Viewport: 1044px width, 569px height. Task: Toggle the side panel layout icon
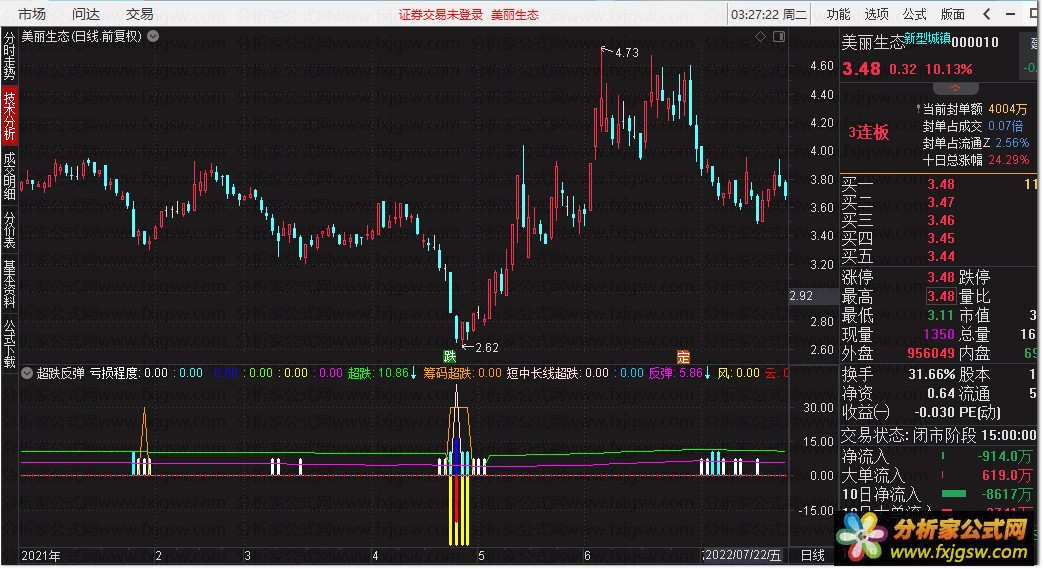click(x=778, y=37)
